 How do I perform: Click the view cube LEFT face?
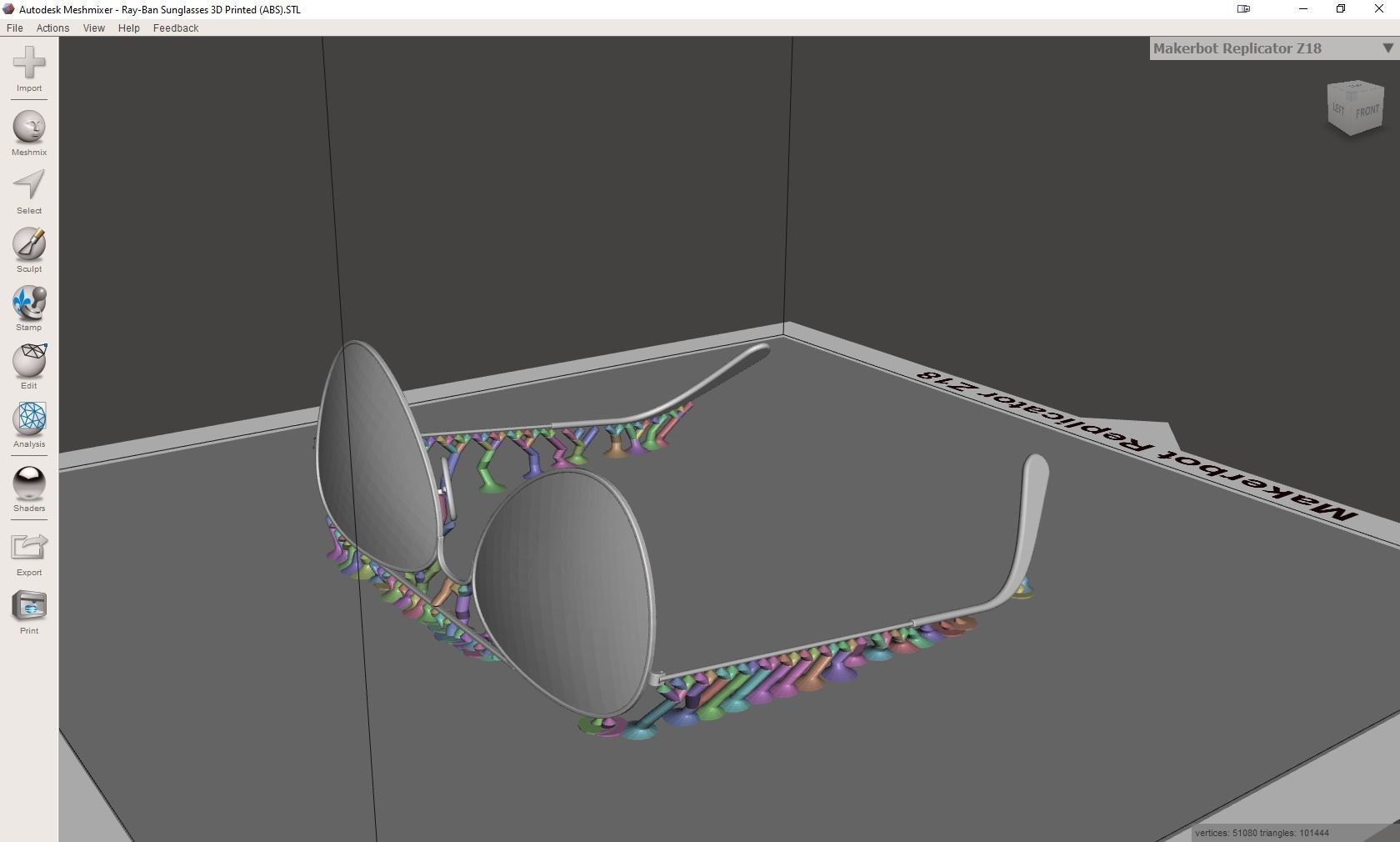point(1339,108)
